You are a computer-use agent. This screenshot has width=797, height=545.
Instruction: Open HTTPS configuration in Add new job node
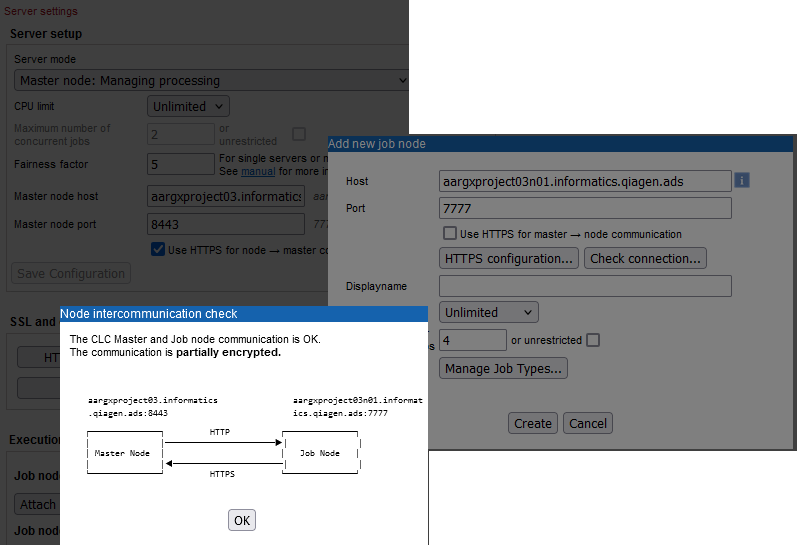pyautogui.click(x=509, y=258)
